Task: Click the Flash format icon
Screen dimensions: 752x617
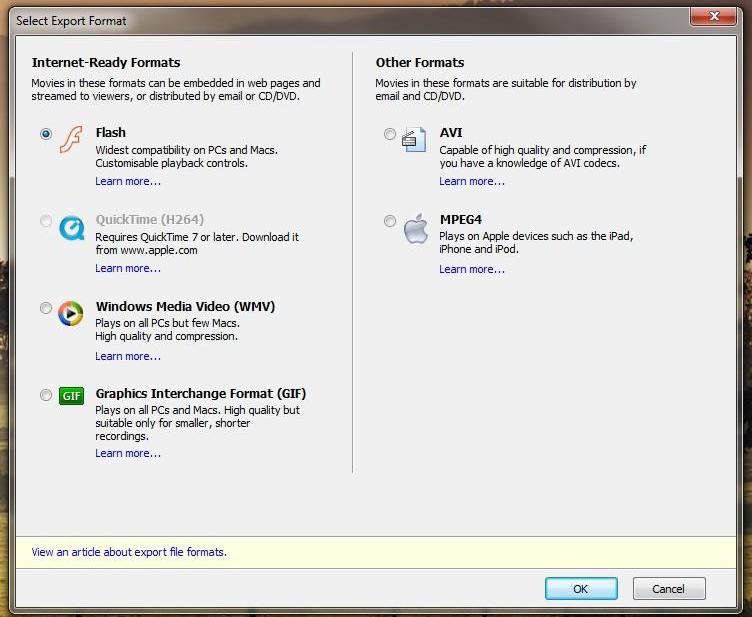Action: tap(71, 140)
